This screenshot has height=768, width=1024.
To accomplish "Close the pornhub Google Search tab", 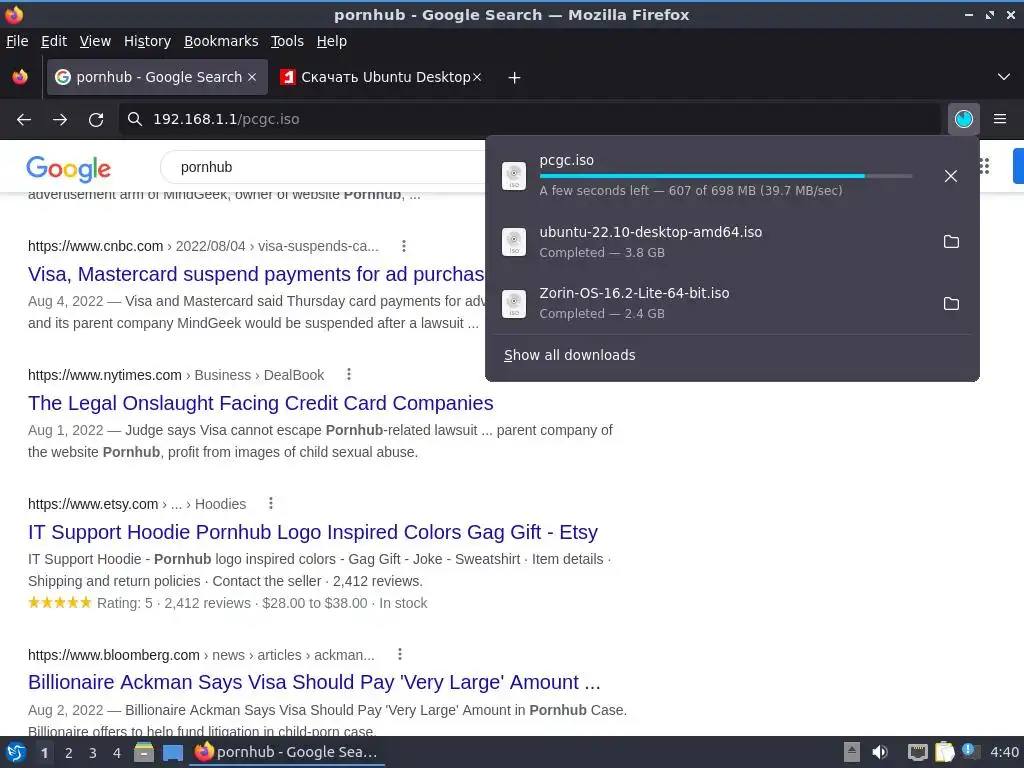I will [x=252, y=77].
